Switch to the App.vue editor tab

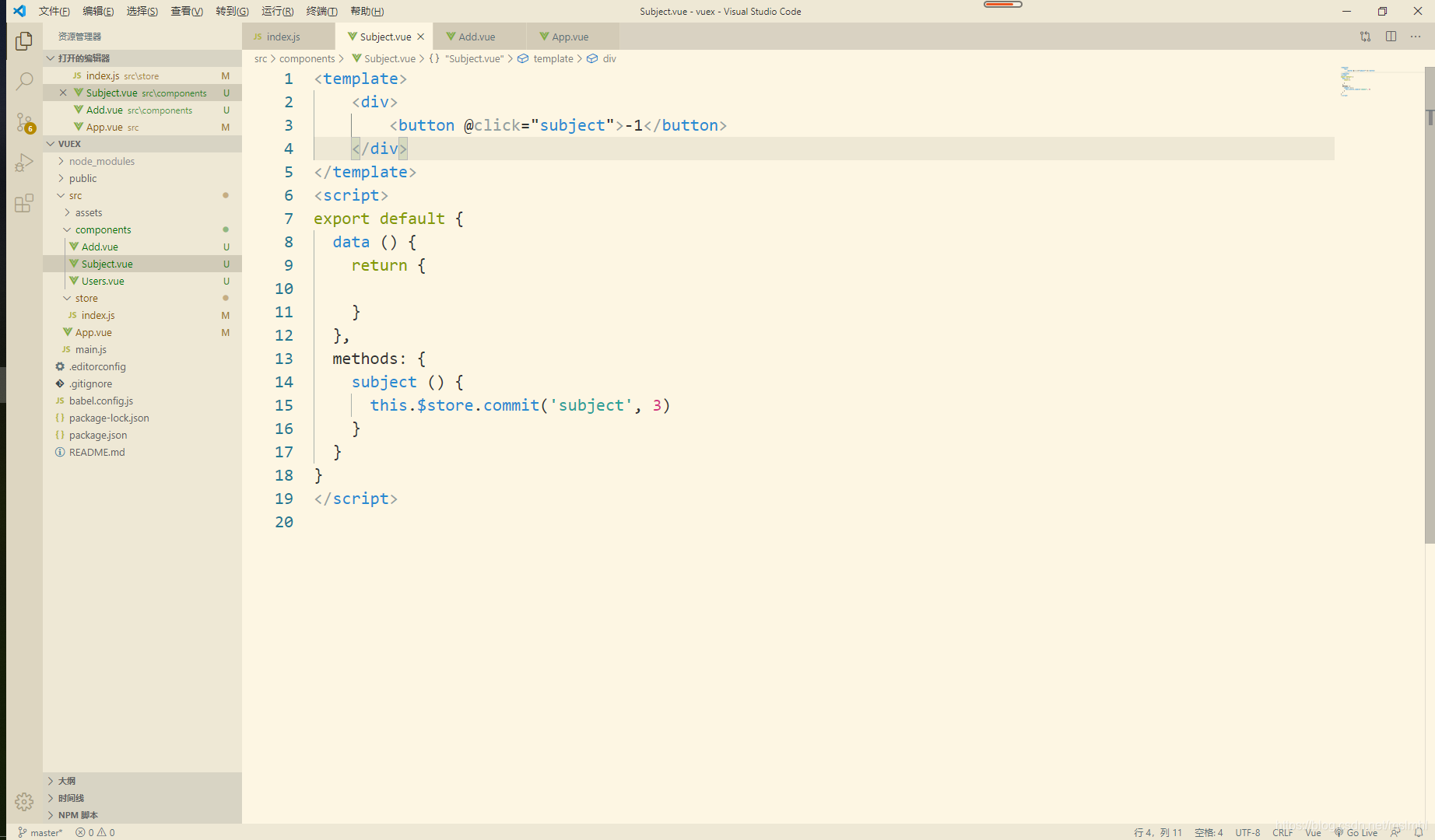pos(574,37)
